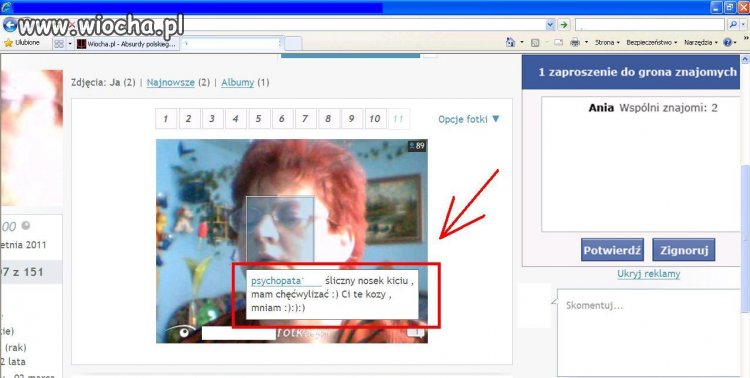750x378 pixels.
Task: Click the page vertical scrollbar thumb
Action: tap(745, 239)
